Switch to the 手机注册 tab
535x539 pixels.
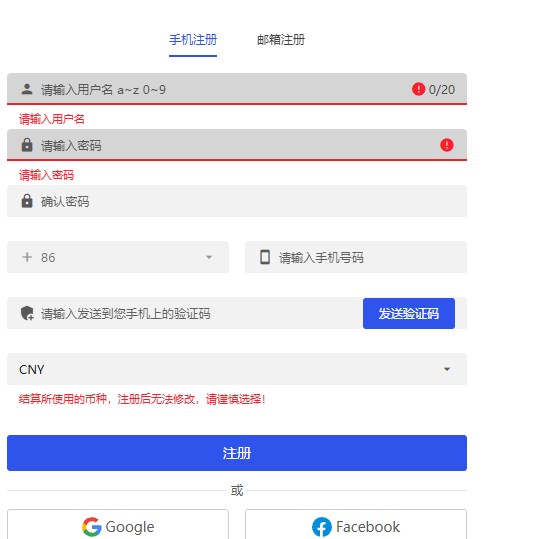193,40
